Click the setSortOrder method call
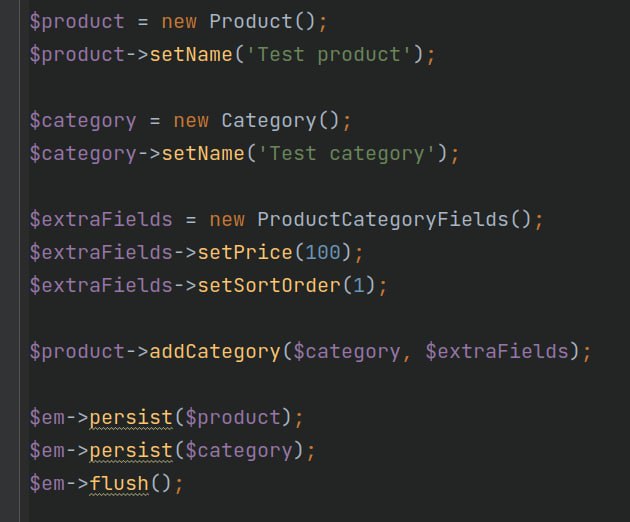 tap(269, 286)
